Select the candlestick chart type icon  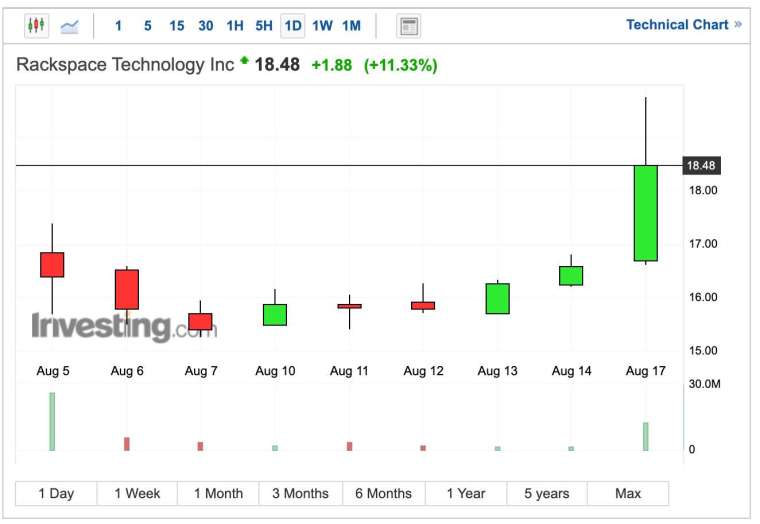[36, 25]
